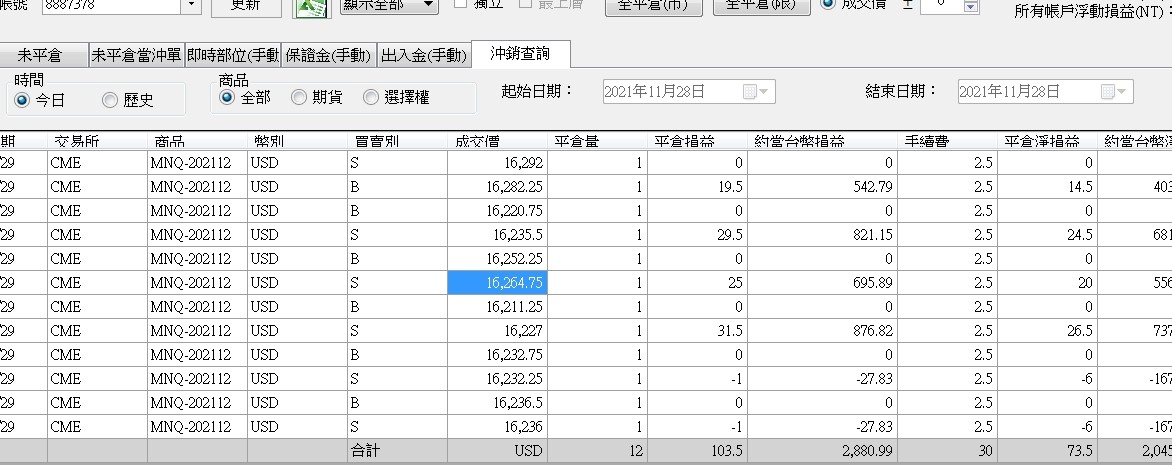Click the 全平倉(限) button
Image resolution: width=1172 pixels, height=465 pixels.
[x=761, y=6]
